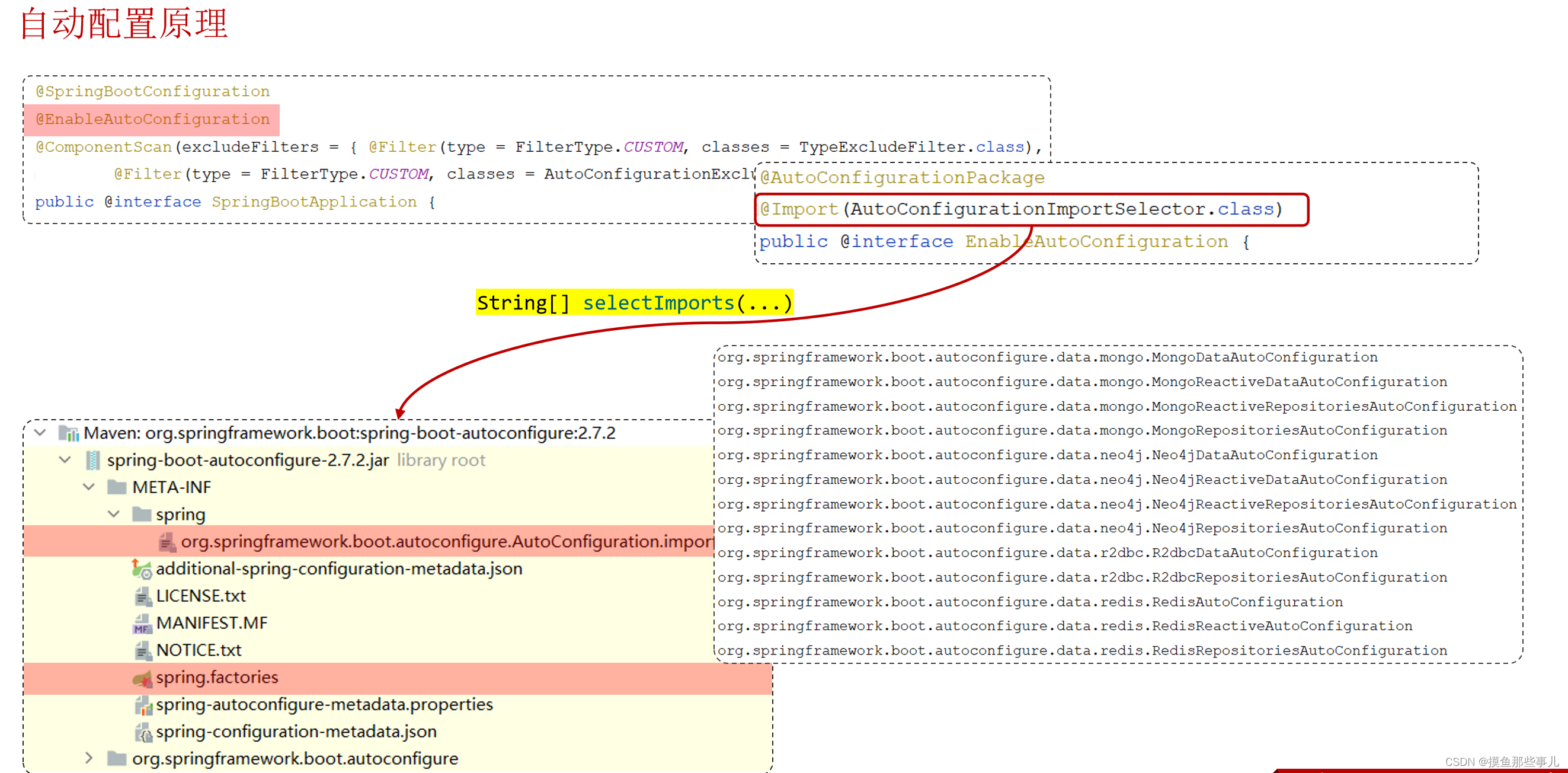Click the Neo4jRepositoriesAutoConfiguration entry
Viewport: 1568px width, 773px height.
(1082, 528)
